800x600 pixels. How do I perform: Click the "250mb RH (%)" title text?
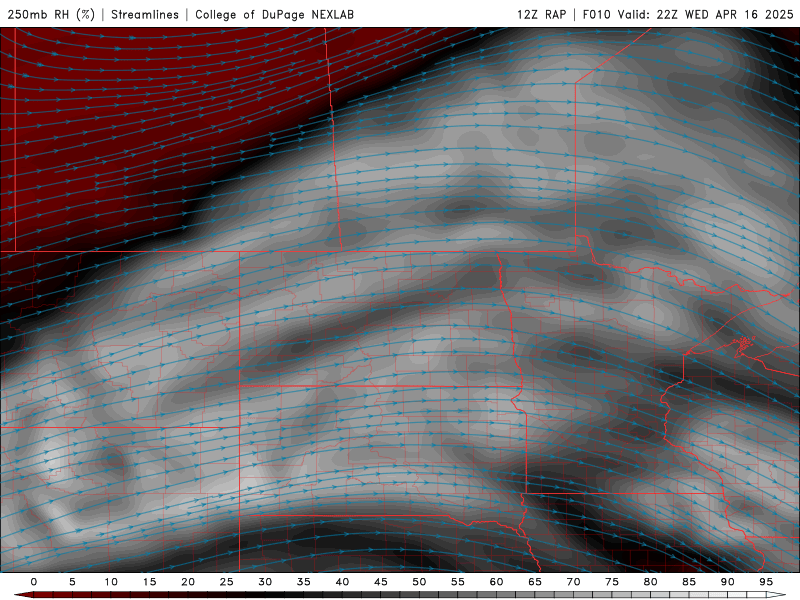[x=51, y=14]
